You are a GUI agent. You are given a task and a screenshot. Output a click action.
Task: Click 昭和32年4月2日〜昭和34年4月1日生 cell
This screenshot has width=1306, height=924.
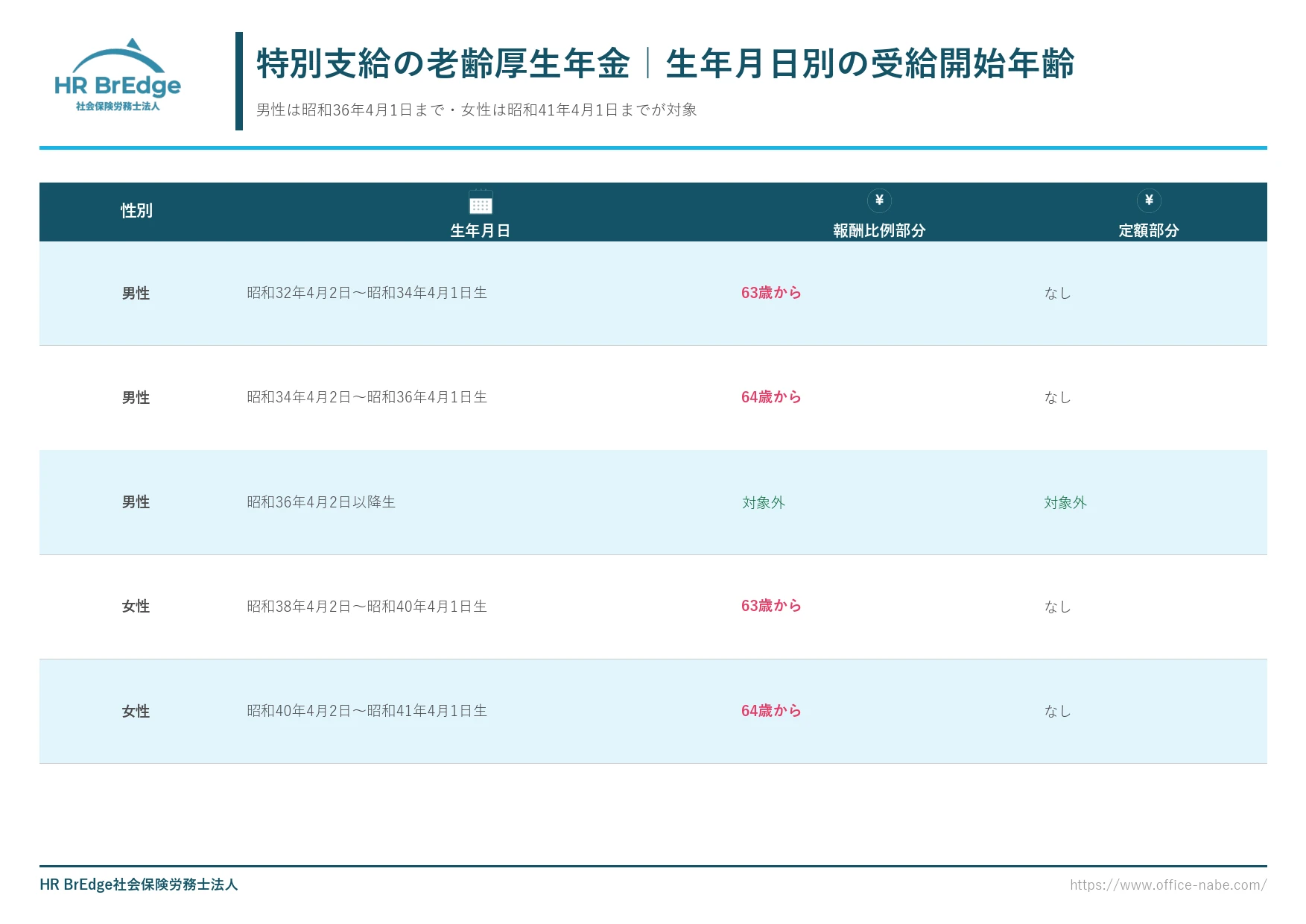[367, 293]
